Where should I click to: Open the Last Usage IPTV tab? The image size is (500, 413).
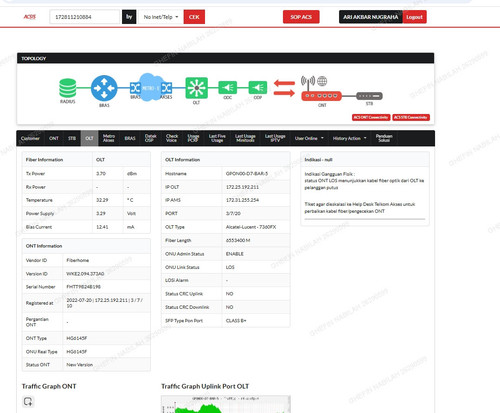pyautogui.click(x=275, y=138)
